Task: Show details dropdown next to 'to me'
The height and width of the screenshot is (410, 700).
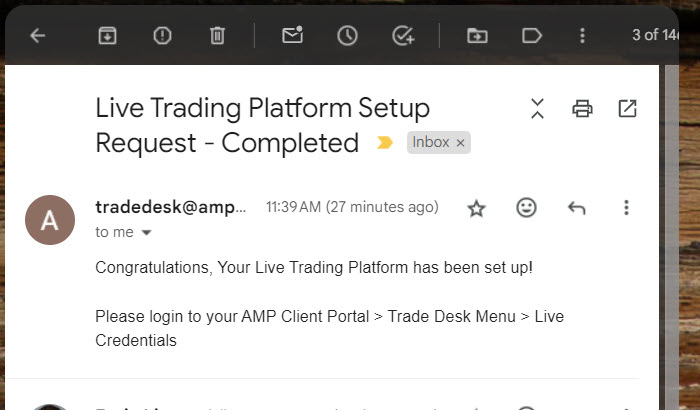Action: (147, 232)
